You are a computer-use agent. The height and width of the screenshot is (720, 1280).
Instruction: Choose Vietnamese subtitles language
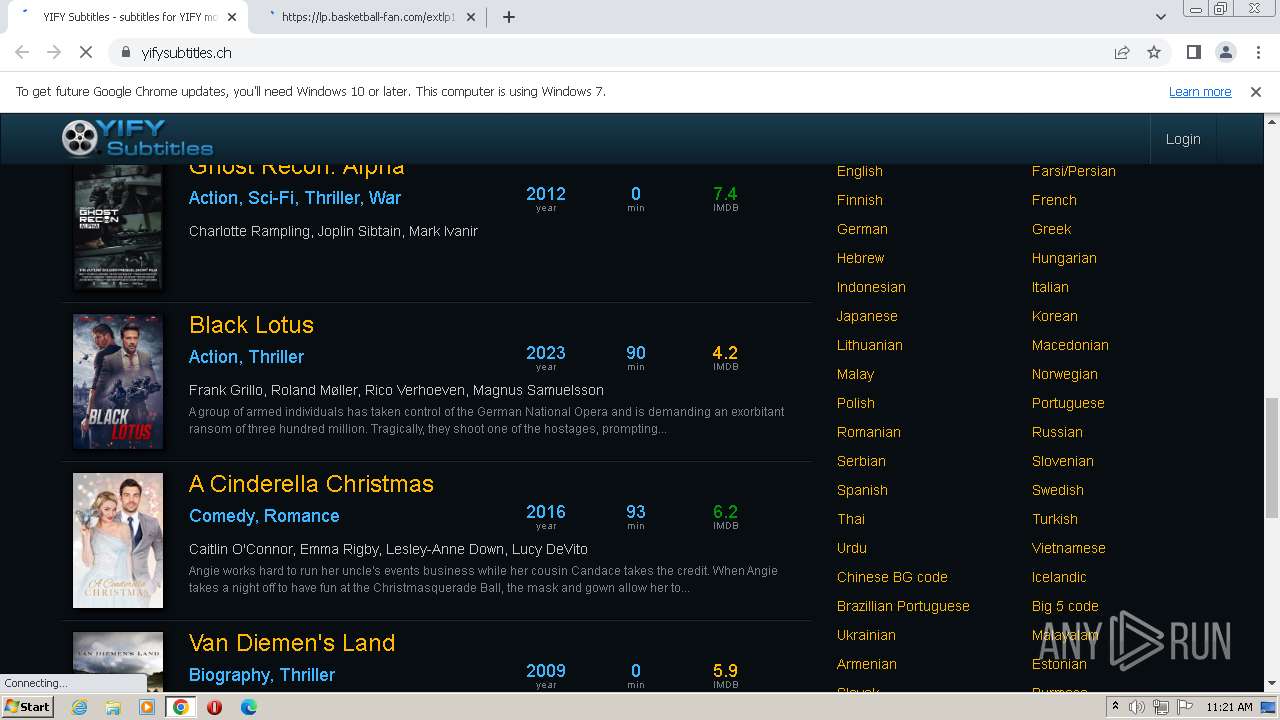[x=1068, y=548]
